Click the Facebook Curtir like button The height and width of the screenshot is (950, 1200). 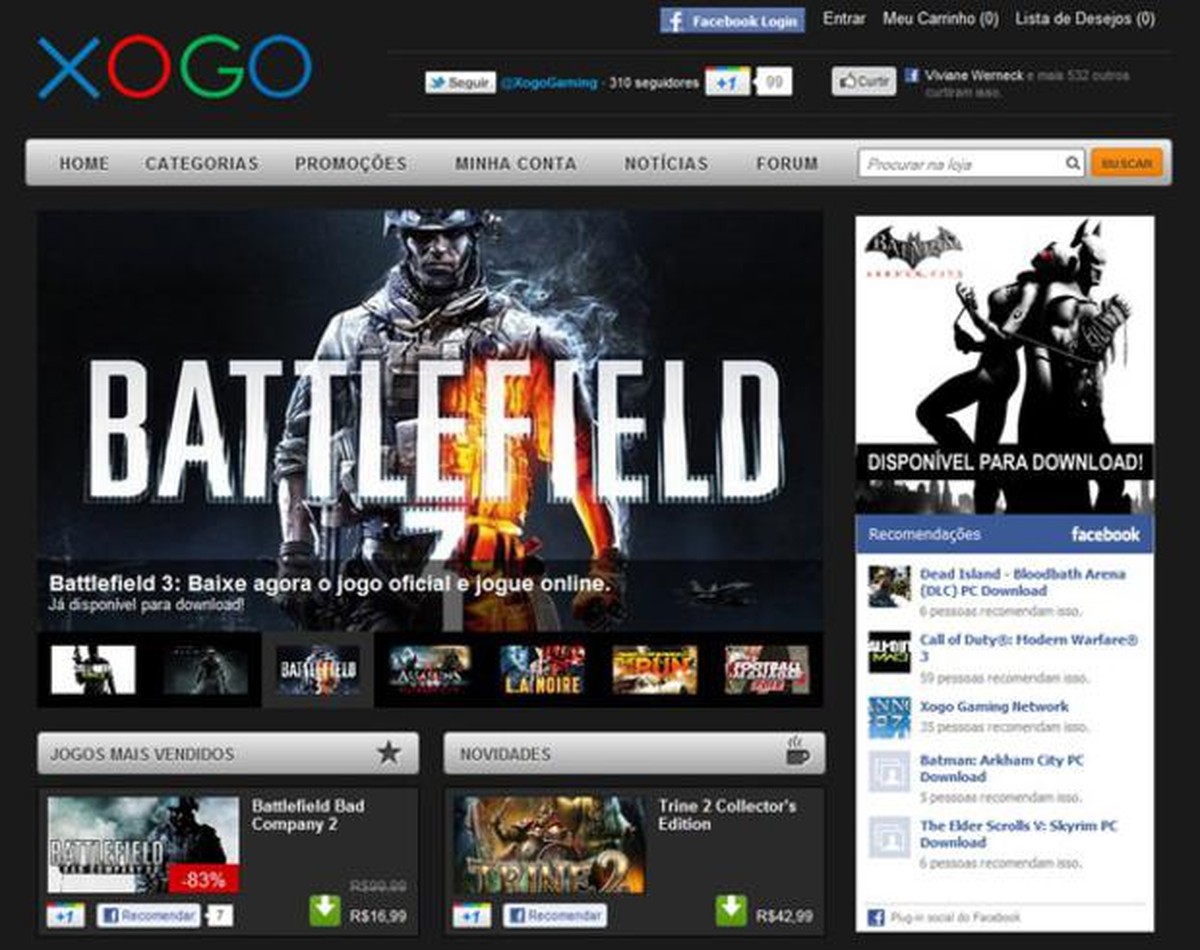pos(864,82)
